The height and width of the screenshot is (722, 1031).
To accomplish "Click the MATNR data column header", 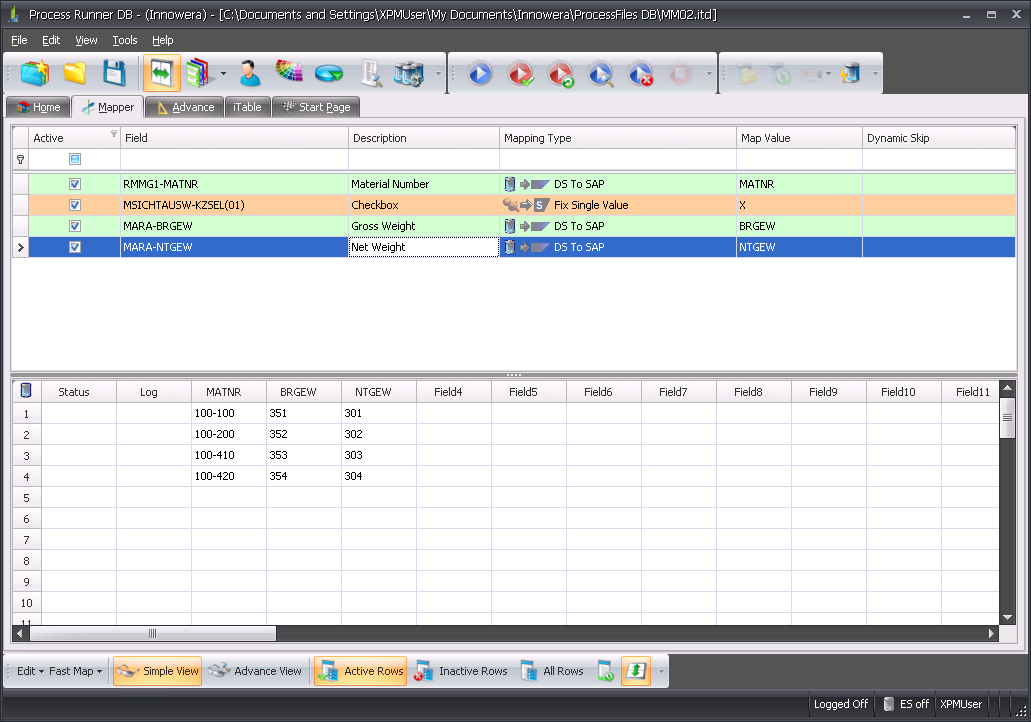I will pyautogui.click(x=229, y=392).
